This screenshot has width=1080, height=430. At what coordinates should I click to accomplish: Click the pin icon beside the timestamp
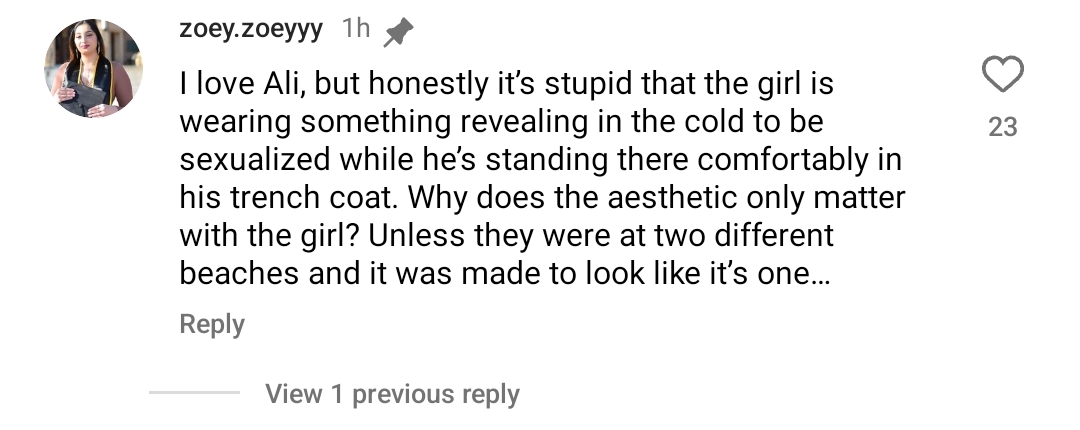point(399,33)
